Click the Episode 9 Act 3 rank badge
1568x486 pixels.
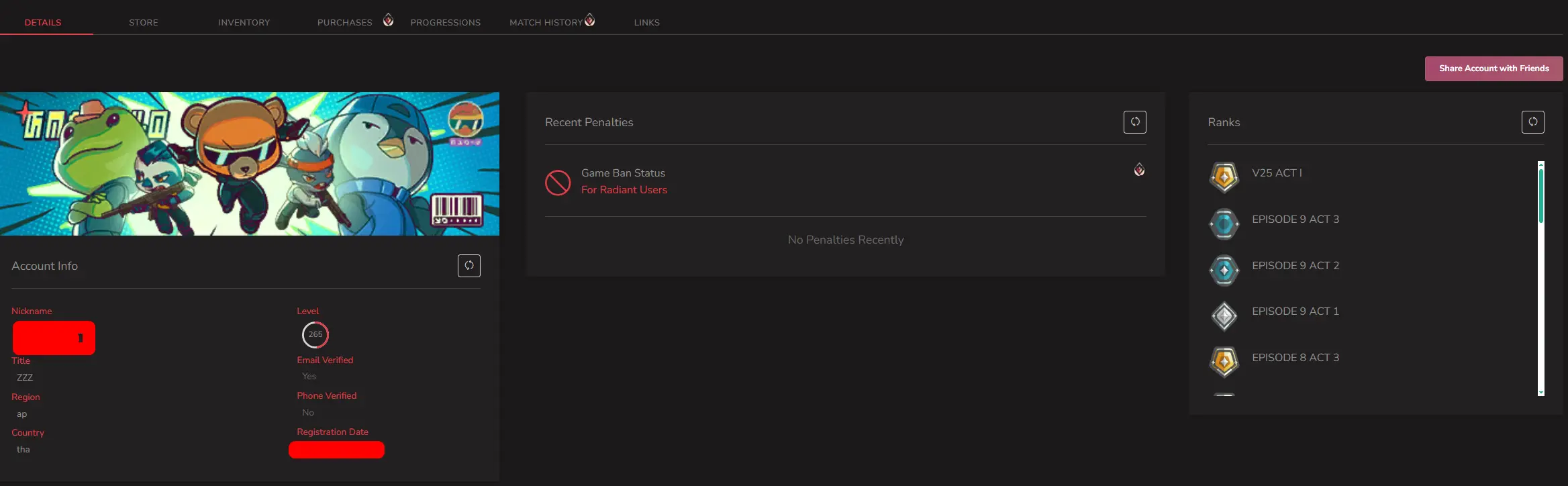(1224, 224)
